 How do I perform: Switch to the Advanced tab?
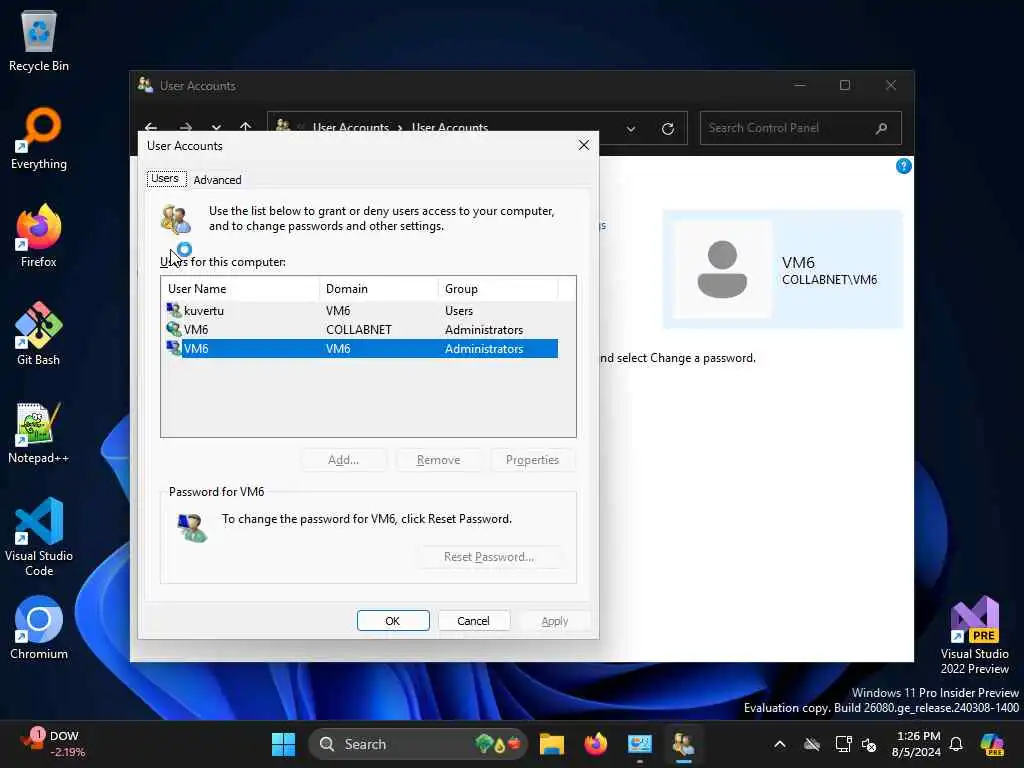coord(217,180)
